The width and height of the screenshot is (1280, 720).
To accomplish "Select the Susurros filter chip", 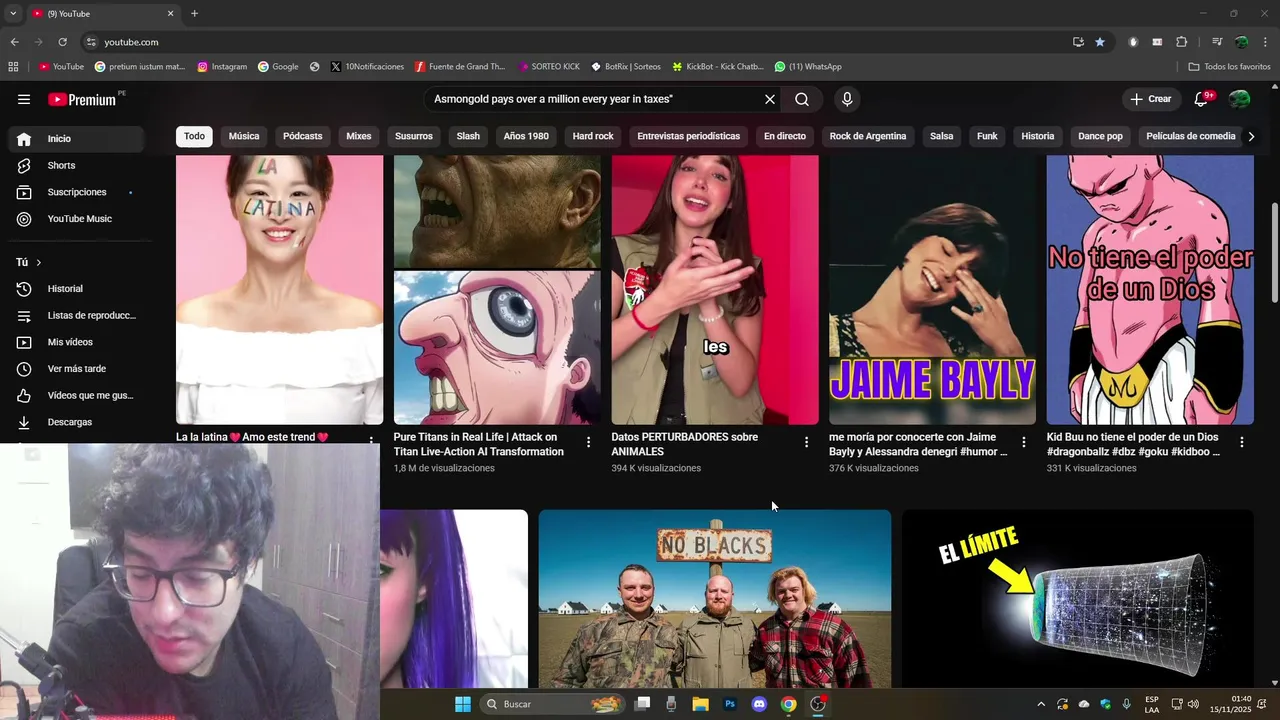I will tap(414, 136).
